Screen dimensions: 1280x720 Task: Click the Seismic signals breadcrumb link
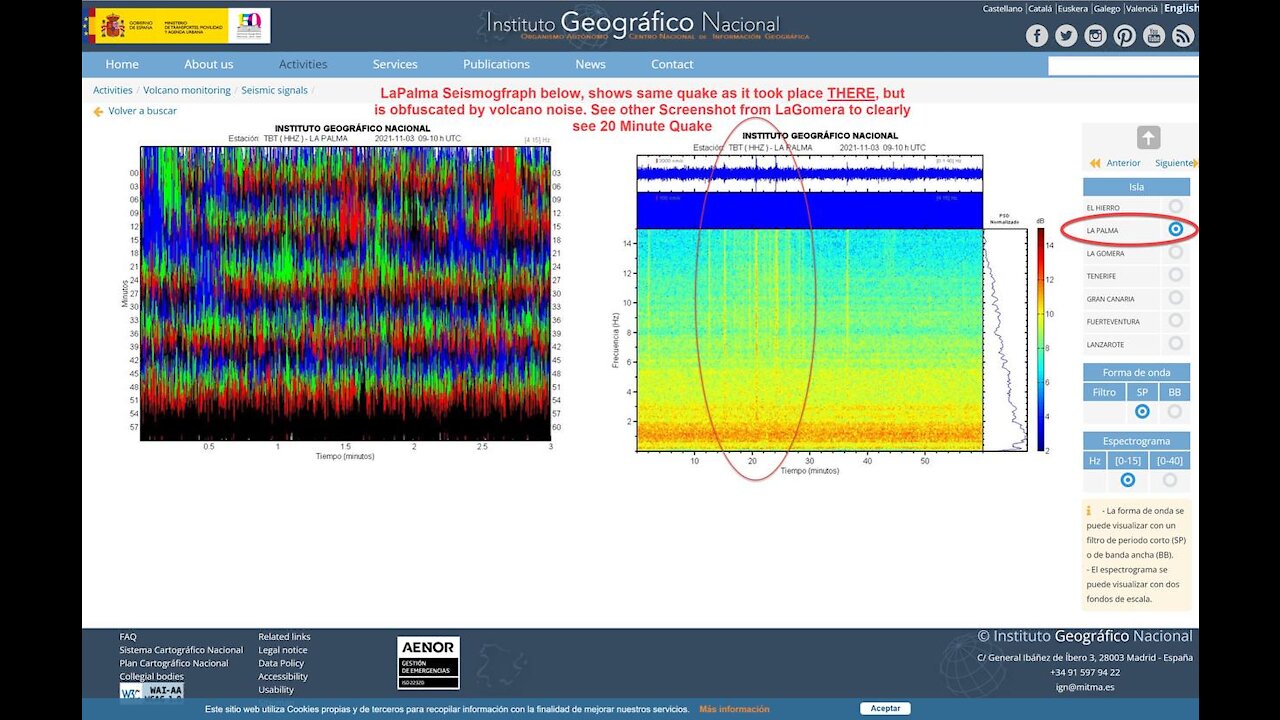point(274,90)
